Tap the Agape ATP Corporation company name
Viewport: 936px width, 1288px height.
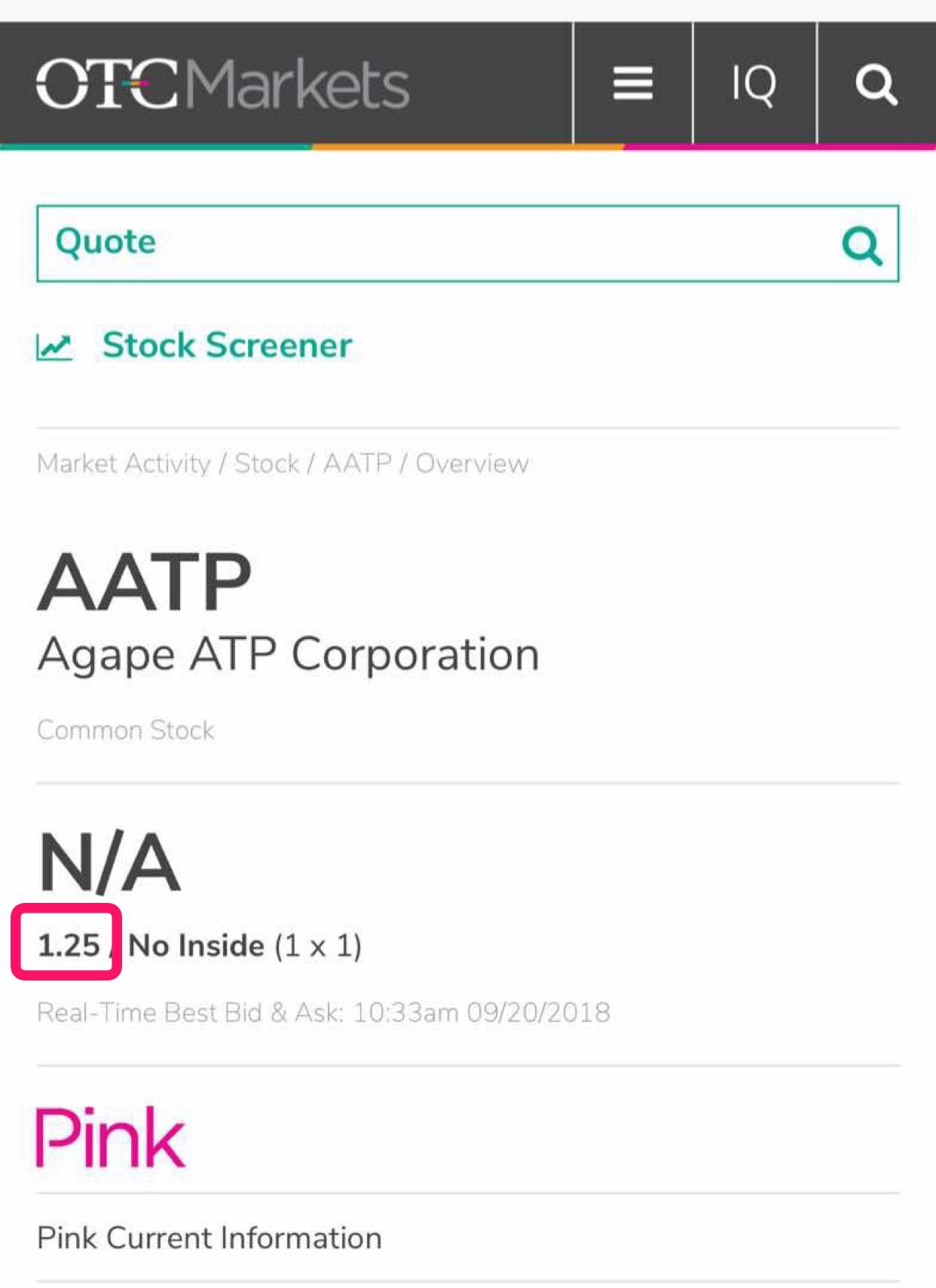[x=289, y=656]
